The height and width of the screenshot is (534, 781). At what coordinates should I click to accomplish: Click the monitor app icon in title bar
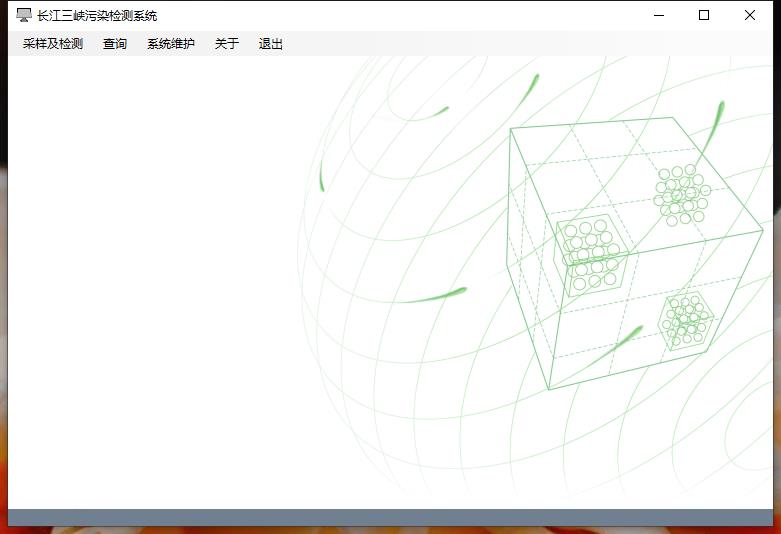pos(24,15)
